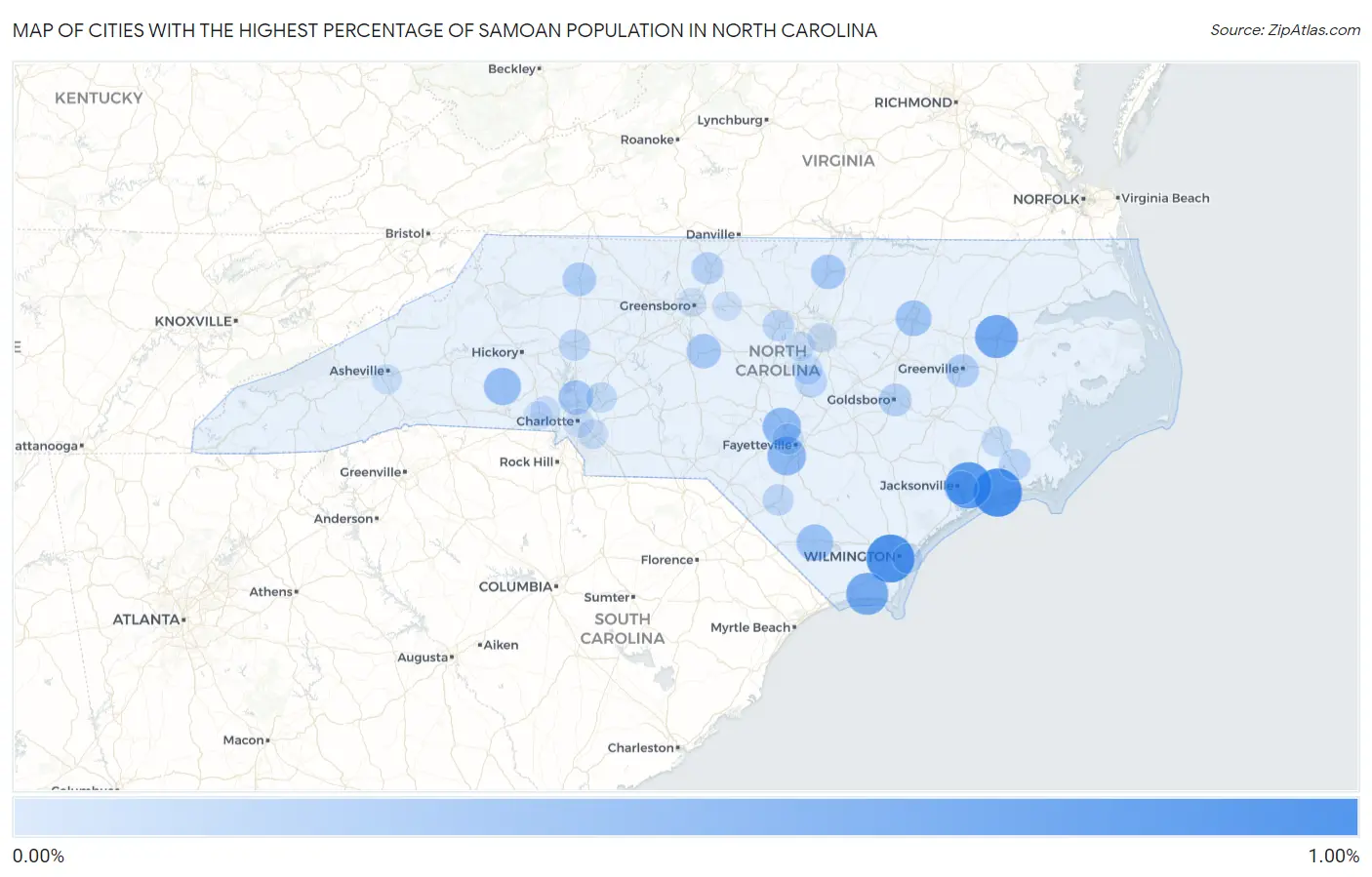Click the Bristol city label
Screen dimensions: 1372x877
pos(405,233)
